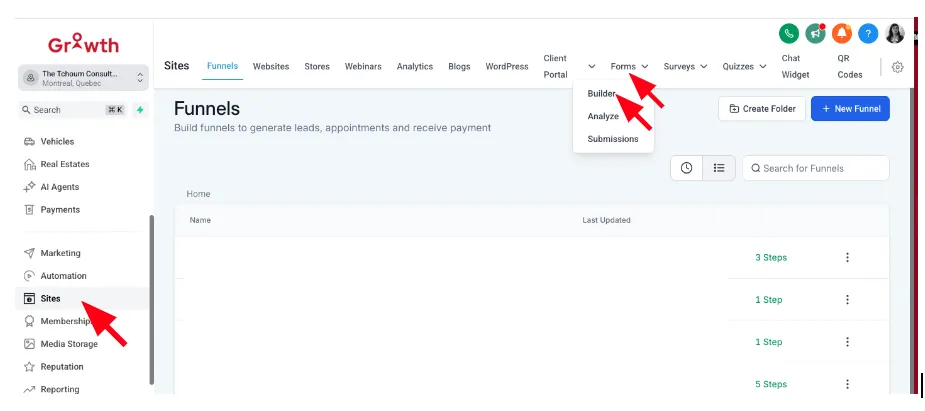
Task: Click the green lightning quick actions icon
Action: point(140,110)
